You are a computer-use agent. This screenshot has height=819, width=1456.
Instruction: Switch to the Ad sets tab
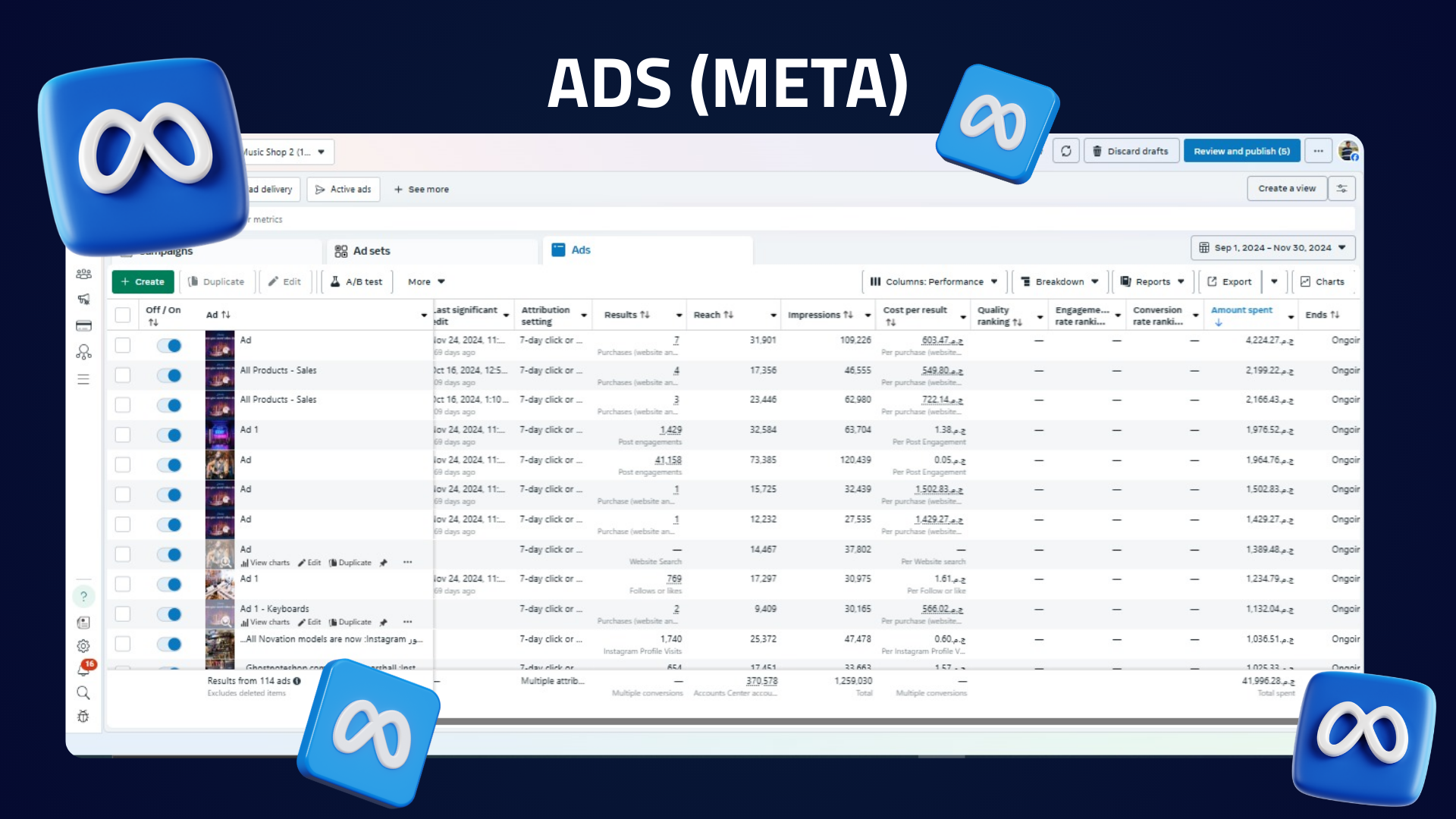(372, 251)
